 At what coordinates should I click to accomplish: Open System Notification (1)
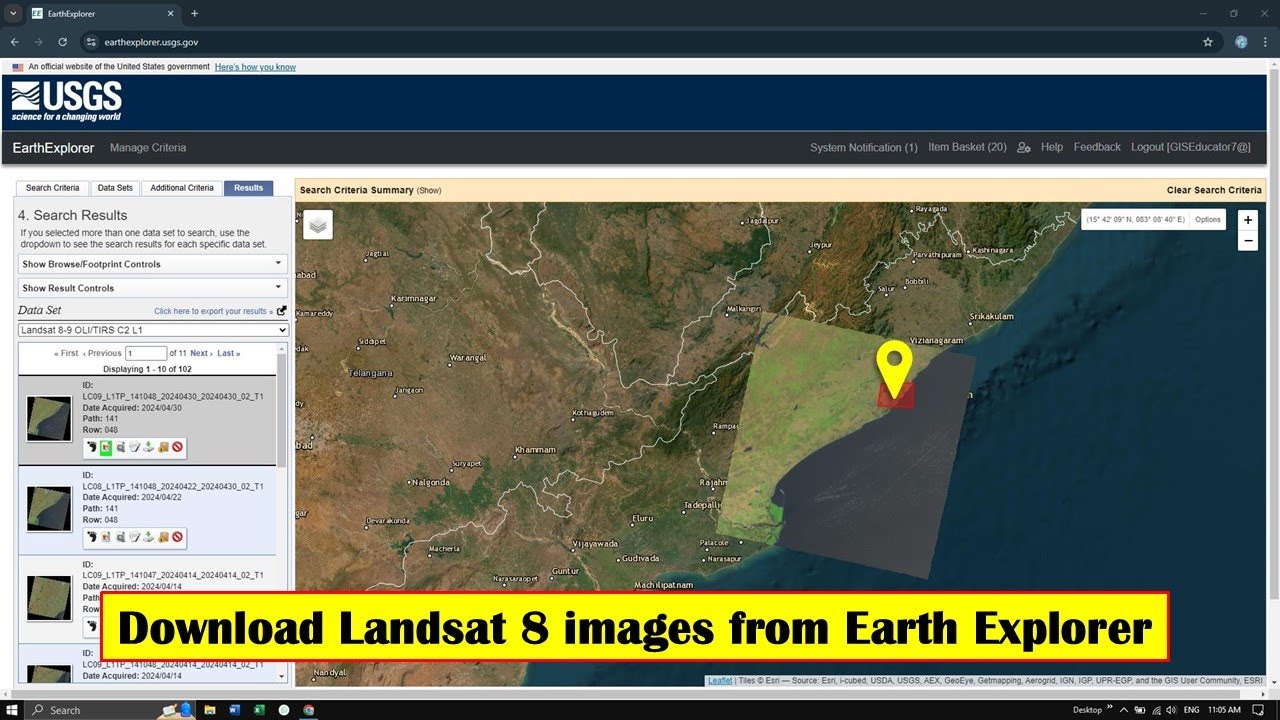tap(863, 147)
